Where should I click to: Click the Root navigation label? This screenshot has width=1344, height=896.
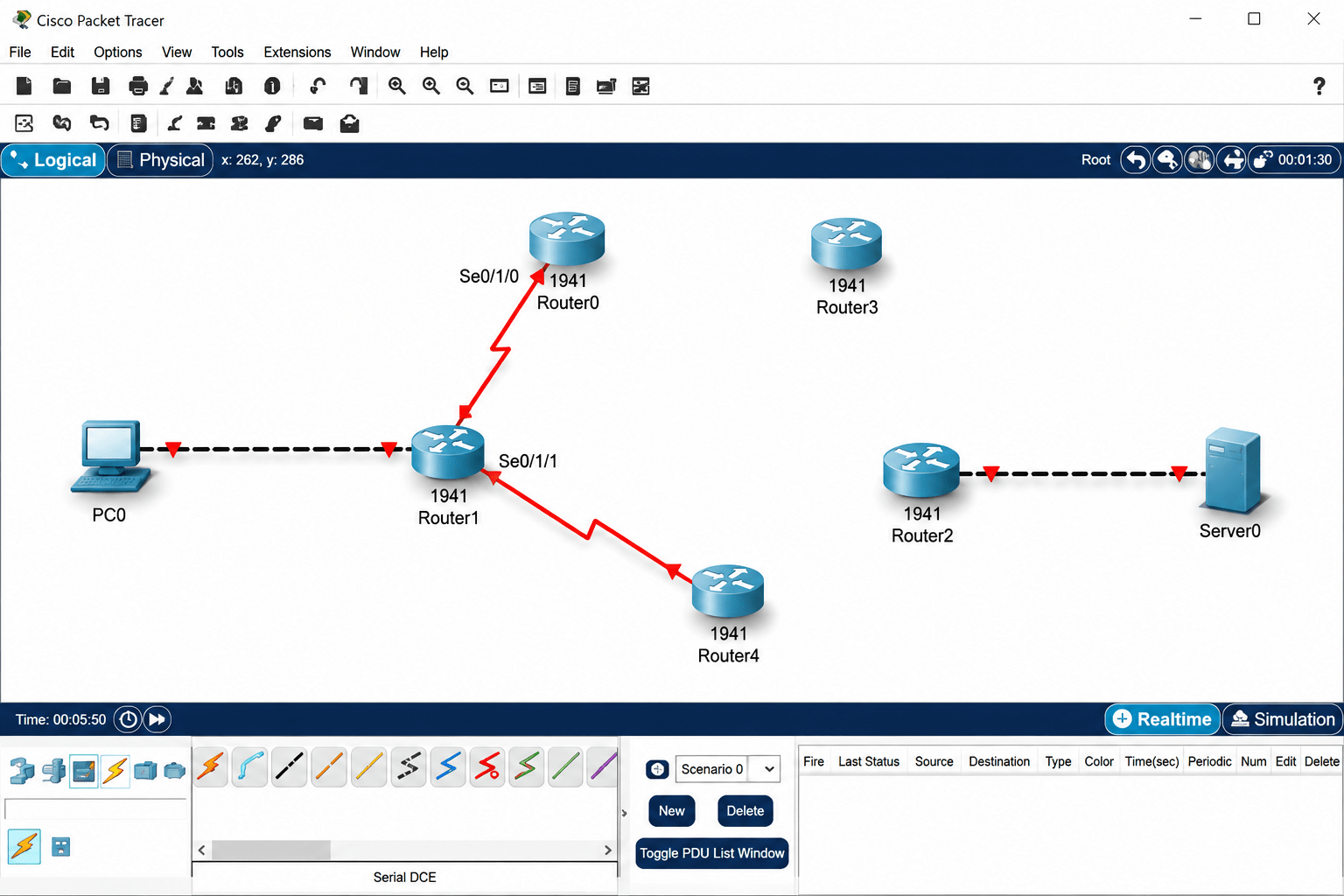pos(1095,160)
